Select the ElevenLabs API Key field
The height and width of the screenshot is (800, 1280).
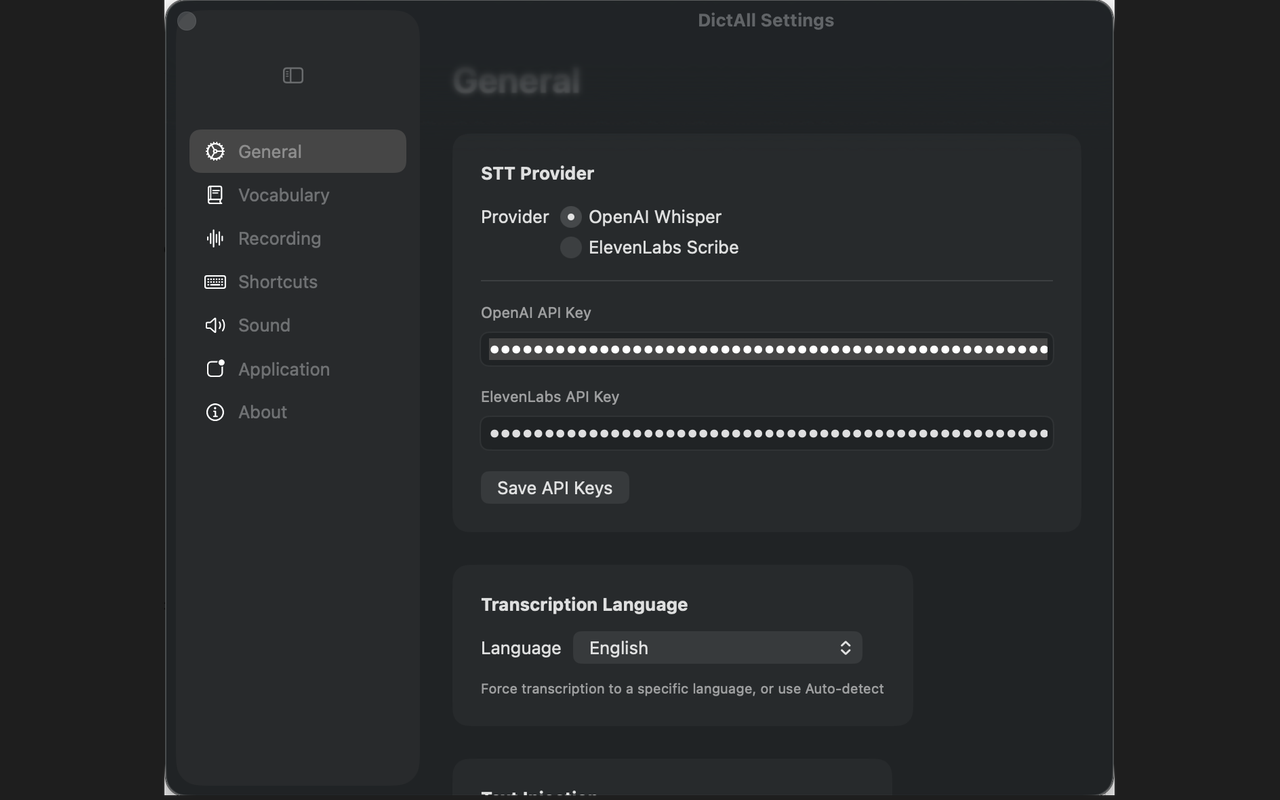coord(766,433)
